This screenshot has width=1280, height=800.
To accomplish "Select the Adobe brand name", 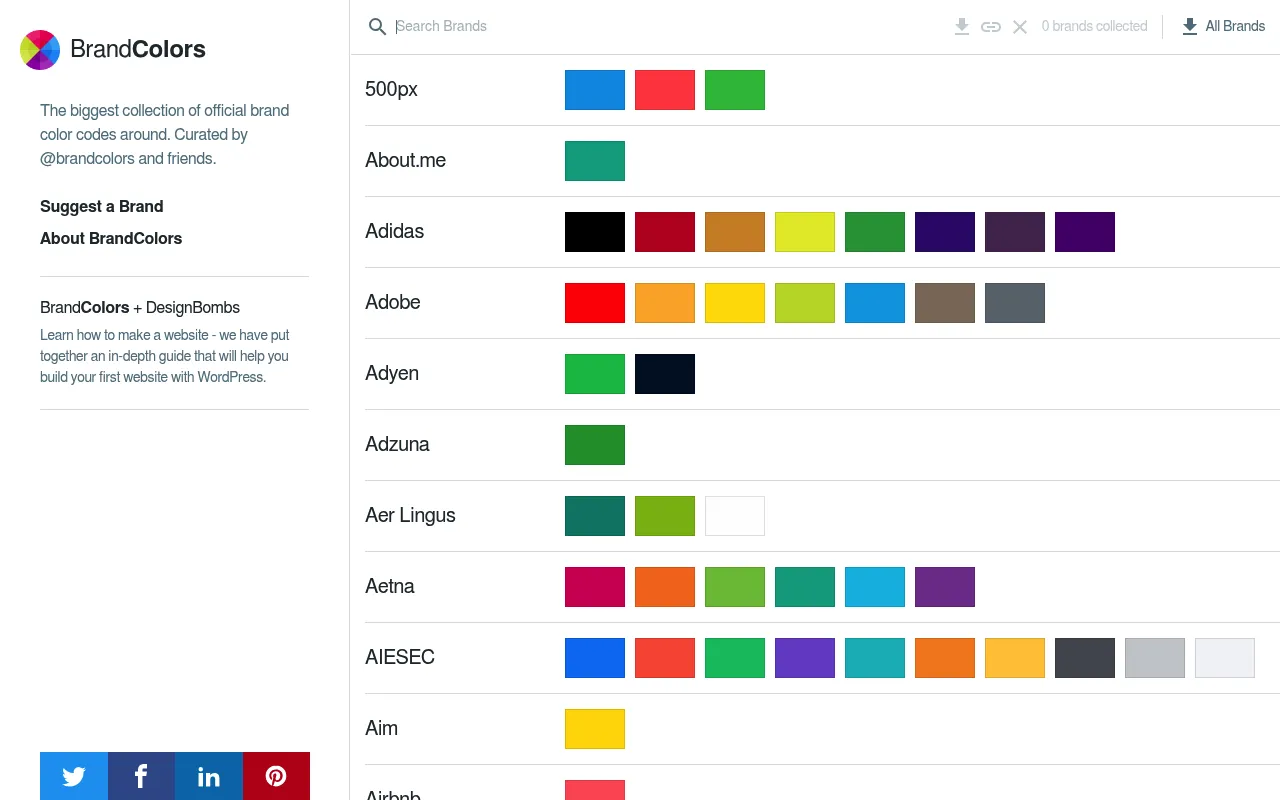I will (x=393, y=302).
